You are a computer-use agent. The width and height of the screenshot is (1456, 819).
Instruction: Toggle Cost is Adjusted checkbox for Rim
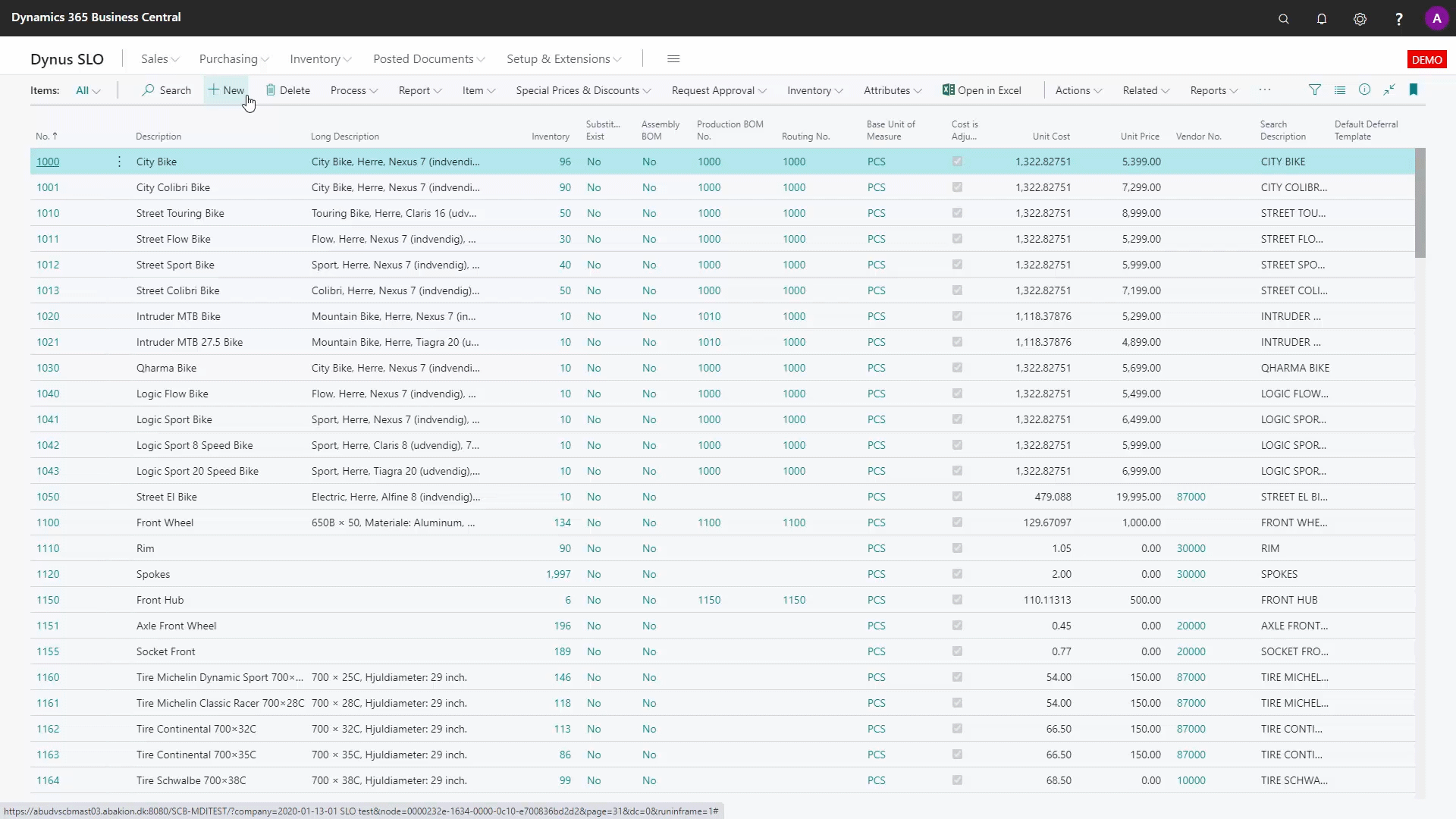coord(957,548)
